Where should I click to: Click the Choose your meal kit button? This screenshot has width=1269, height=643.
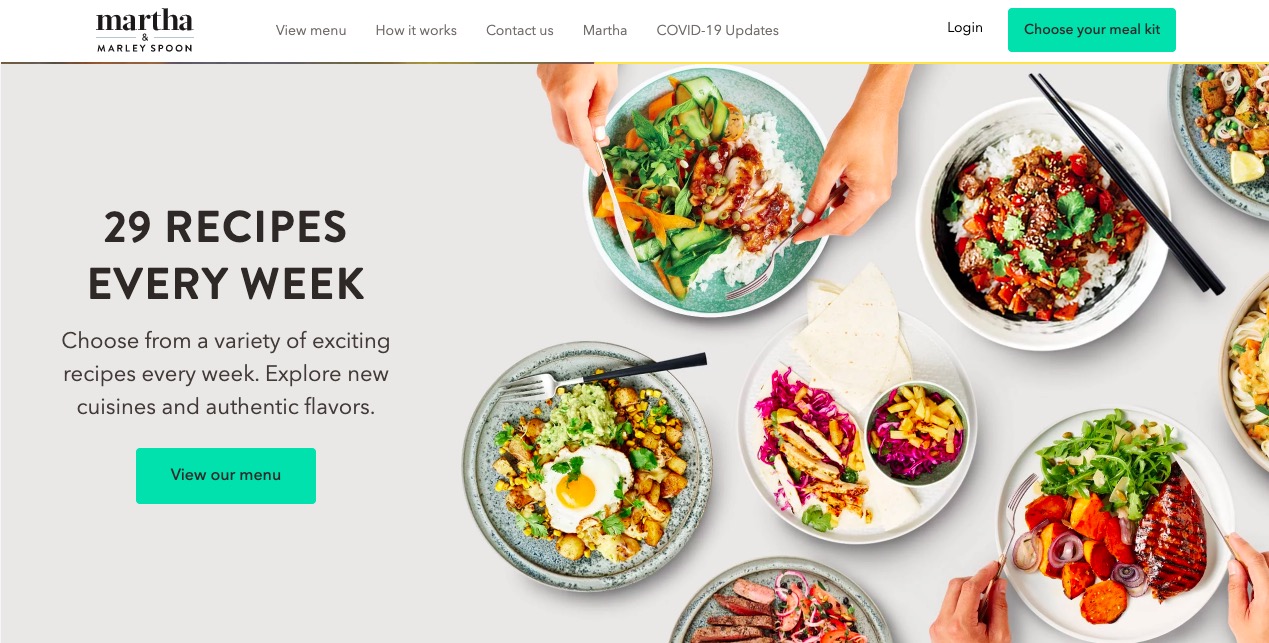[1092, 30]
